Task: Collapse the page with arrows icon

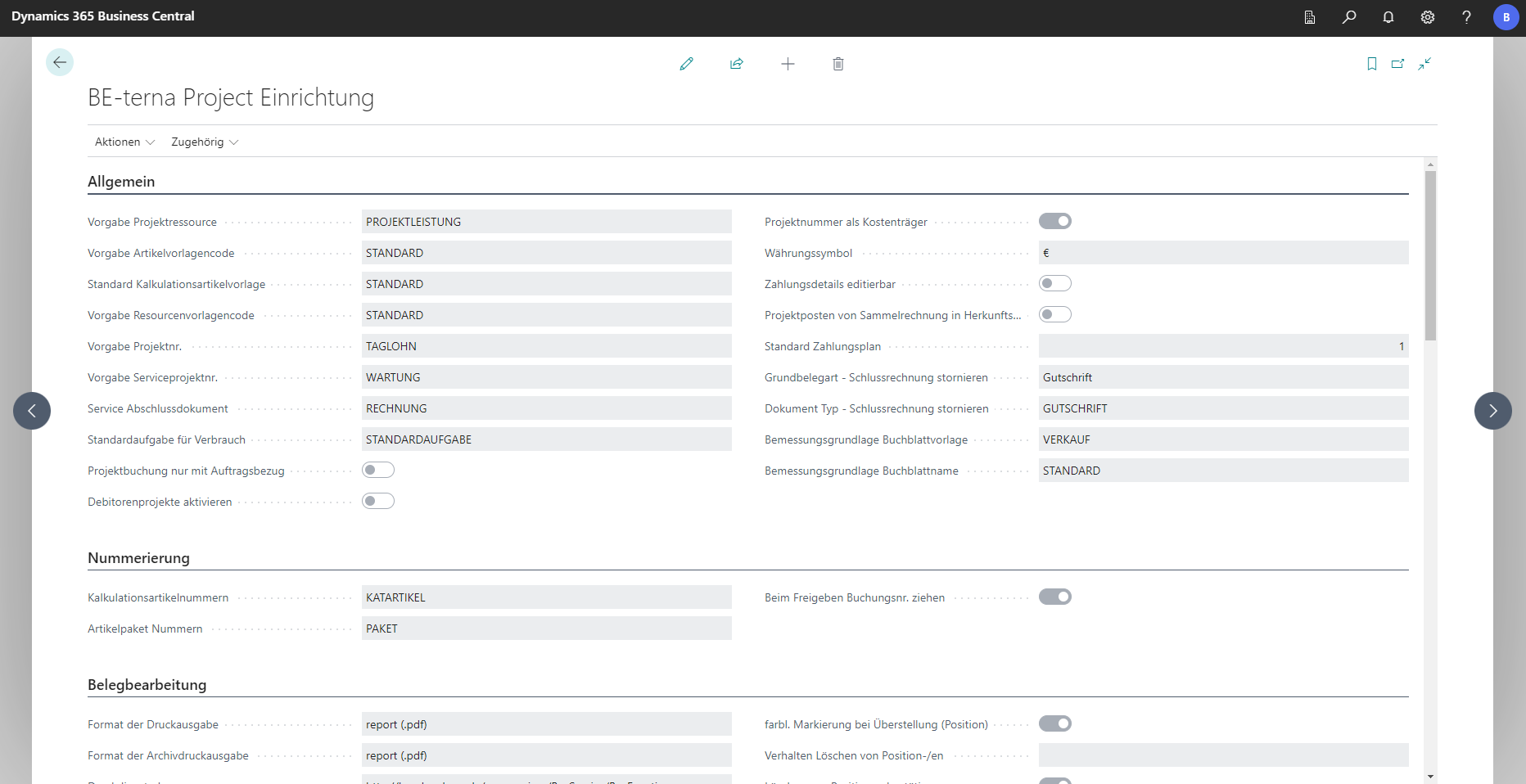Action: 1424,64
